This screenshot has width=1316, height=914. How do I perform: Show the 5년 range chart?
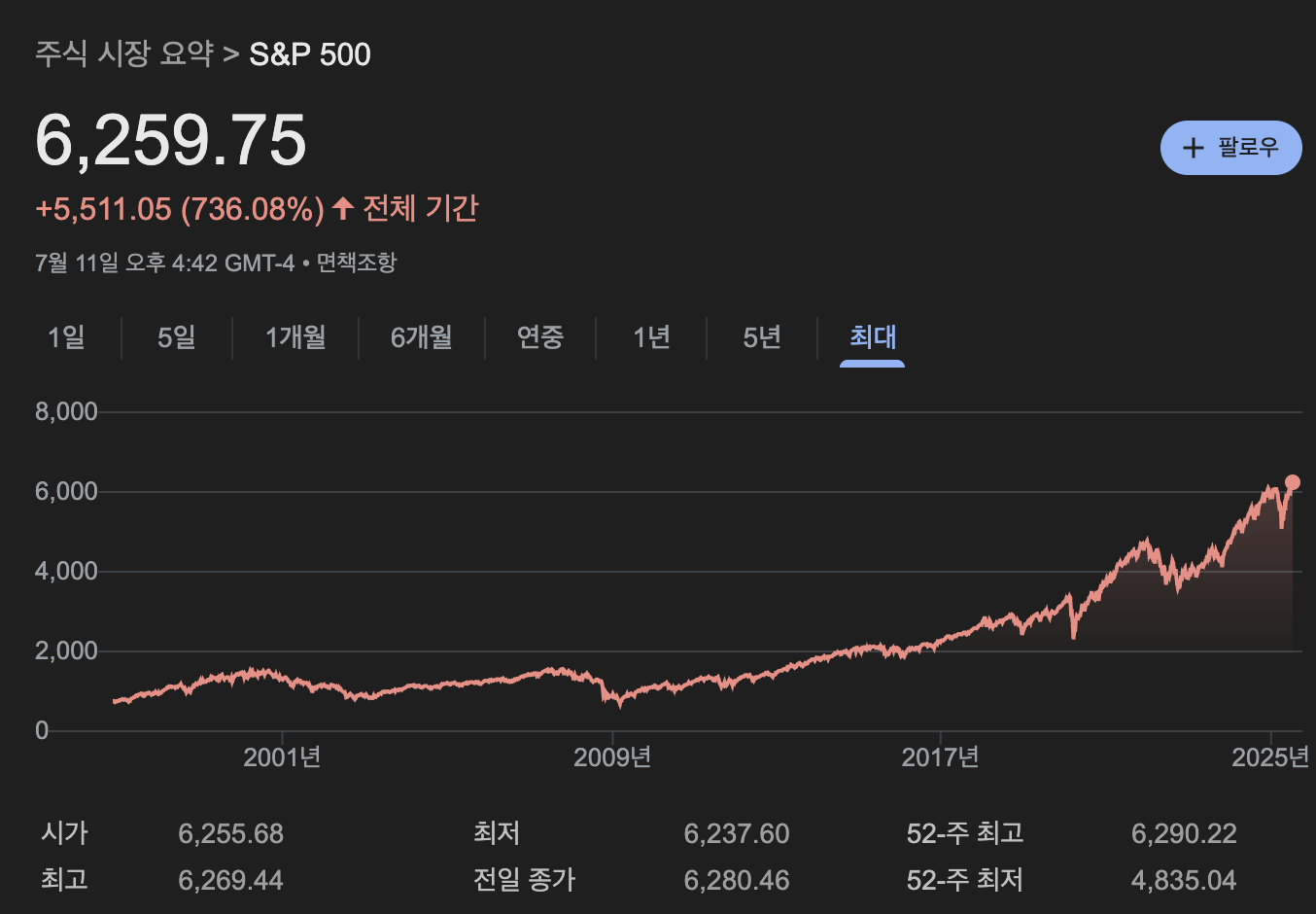pos(762,337)
